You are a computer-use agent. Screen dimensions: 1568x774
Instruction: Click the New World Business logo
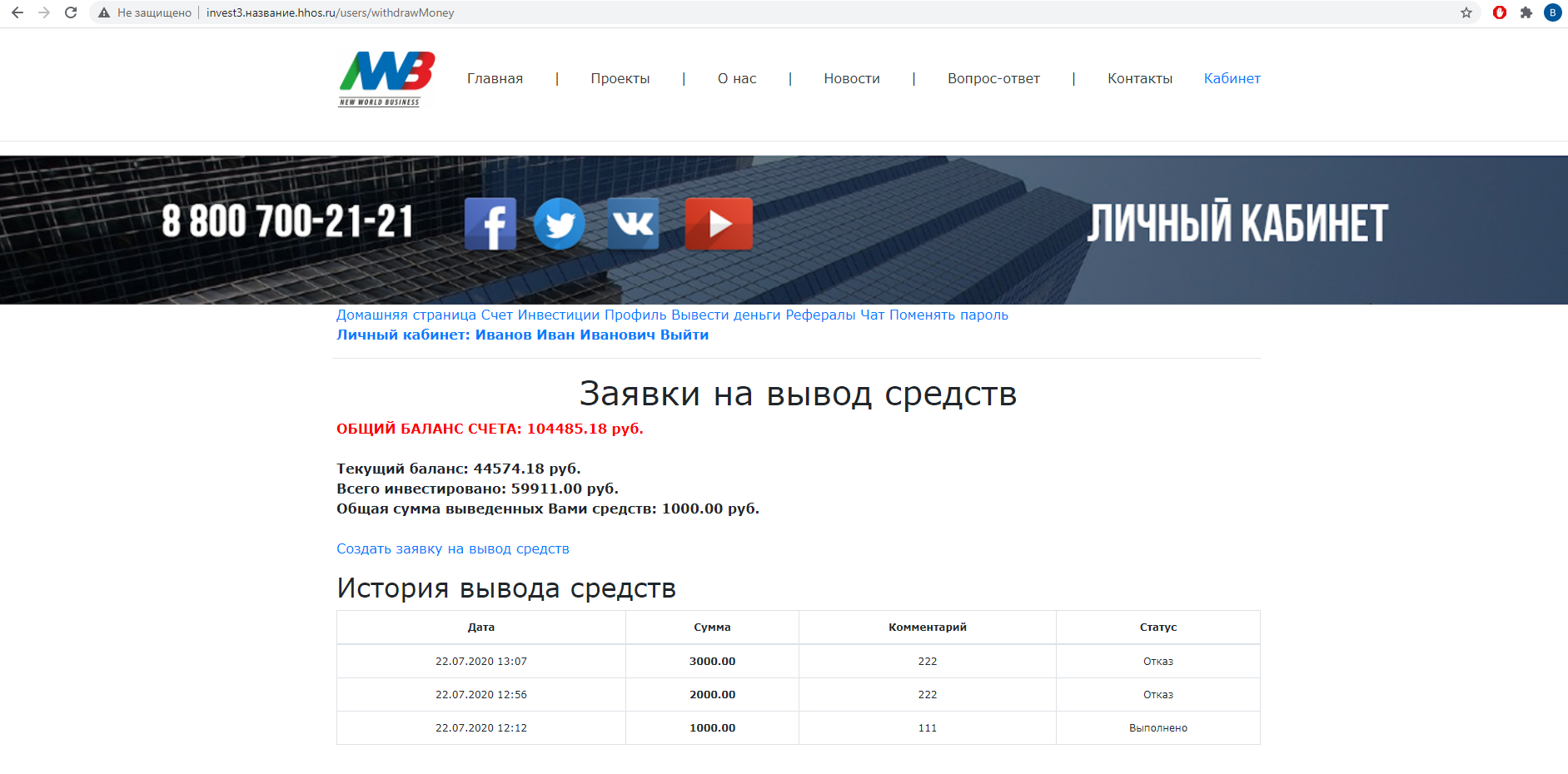click(x=386, y=79)
